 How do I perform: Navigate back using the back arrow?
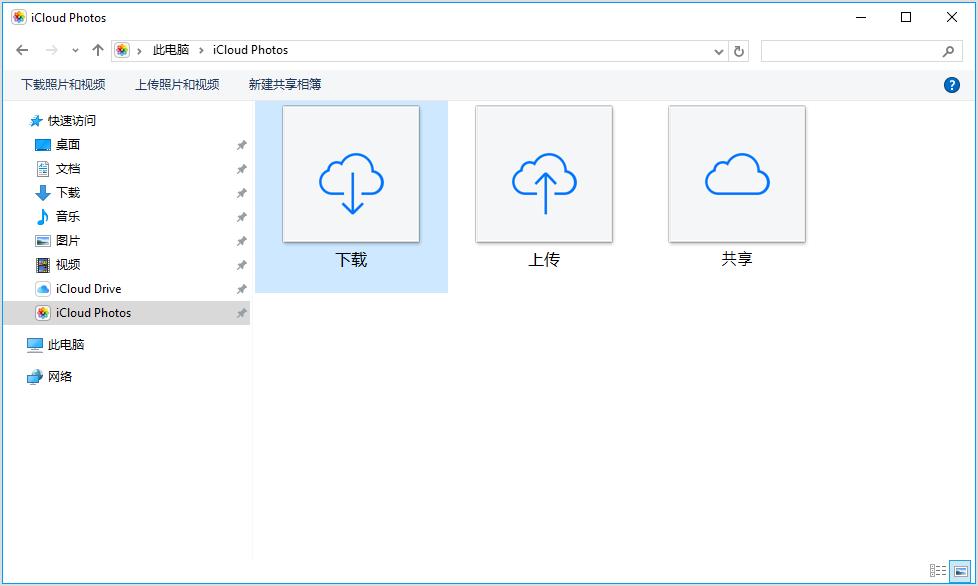[x=22, y=50]
